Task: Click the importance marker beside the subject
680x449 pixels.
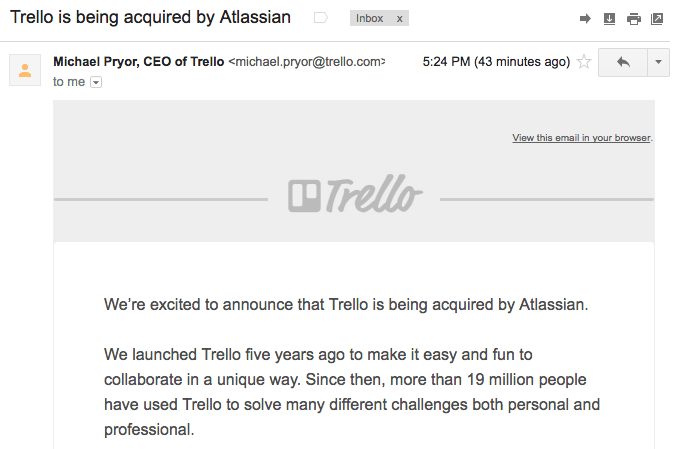Action: coord(321,18)
